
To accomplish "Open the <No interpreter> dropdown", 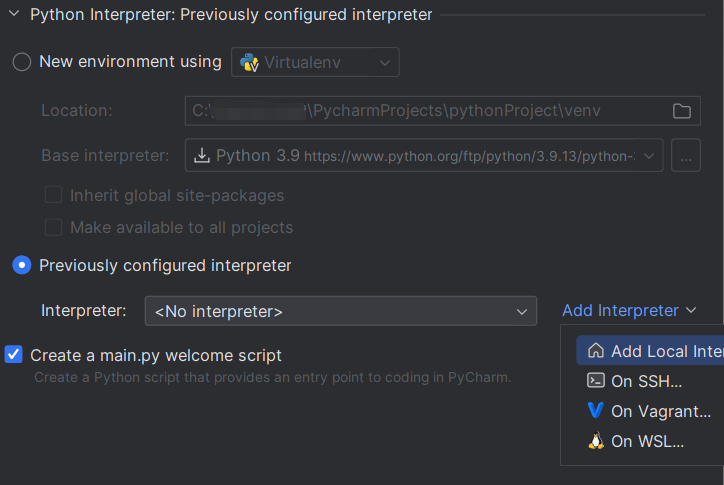I will pos(341,311).
